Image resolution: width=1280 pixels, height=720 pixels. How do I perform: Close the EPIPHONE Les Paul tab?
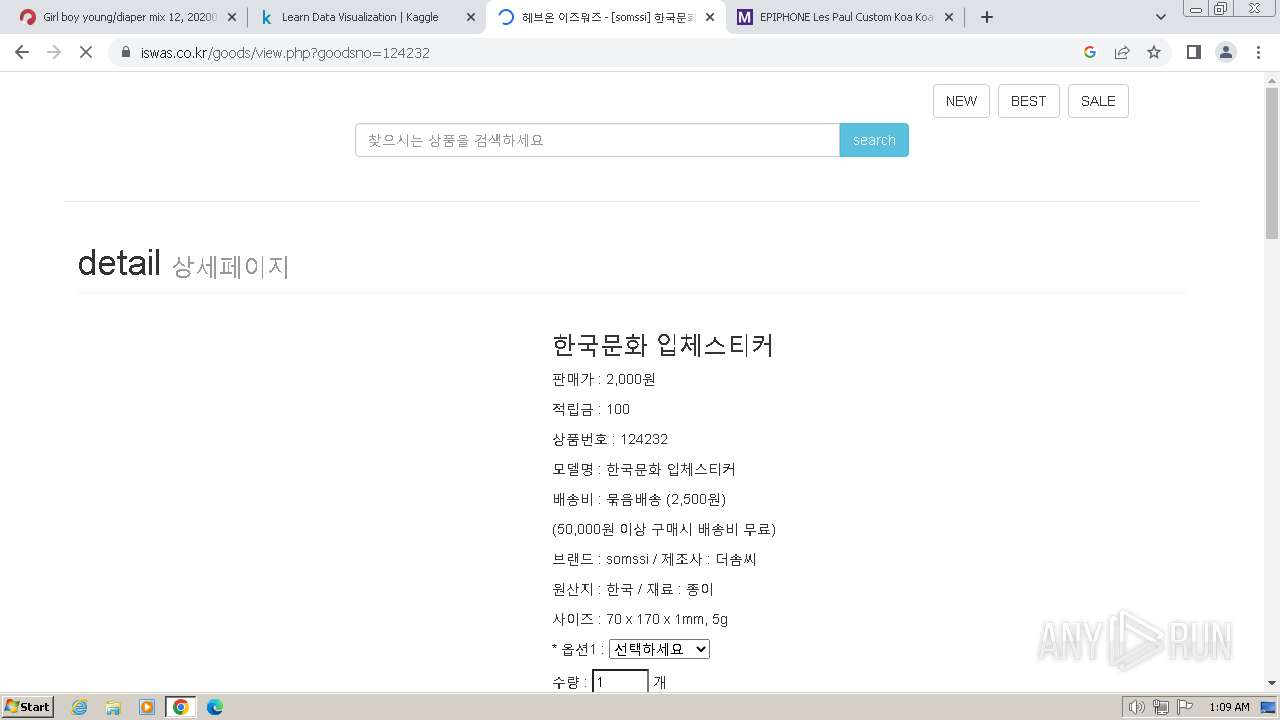pos(949,17)
